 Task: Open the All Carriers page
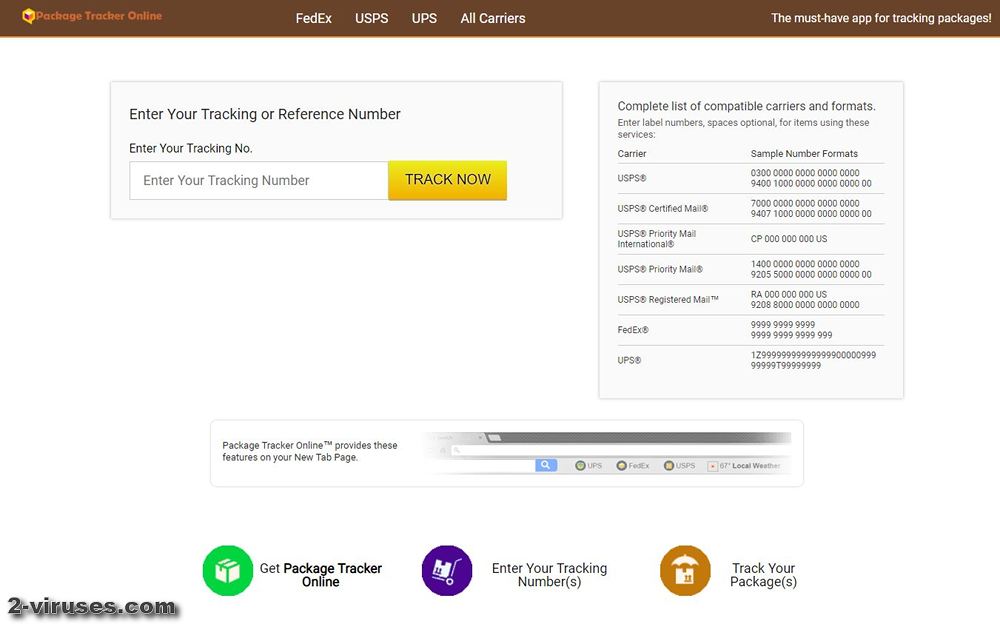point(492,18)
